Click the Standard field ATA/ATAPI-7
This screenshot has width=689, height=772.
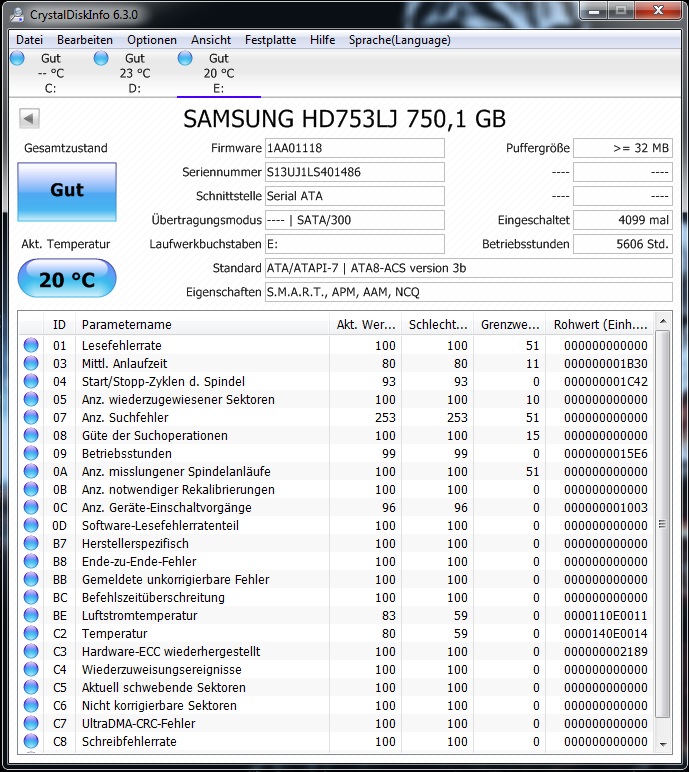[468, 268]
